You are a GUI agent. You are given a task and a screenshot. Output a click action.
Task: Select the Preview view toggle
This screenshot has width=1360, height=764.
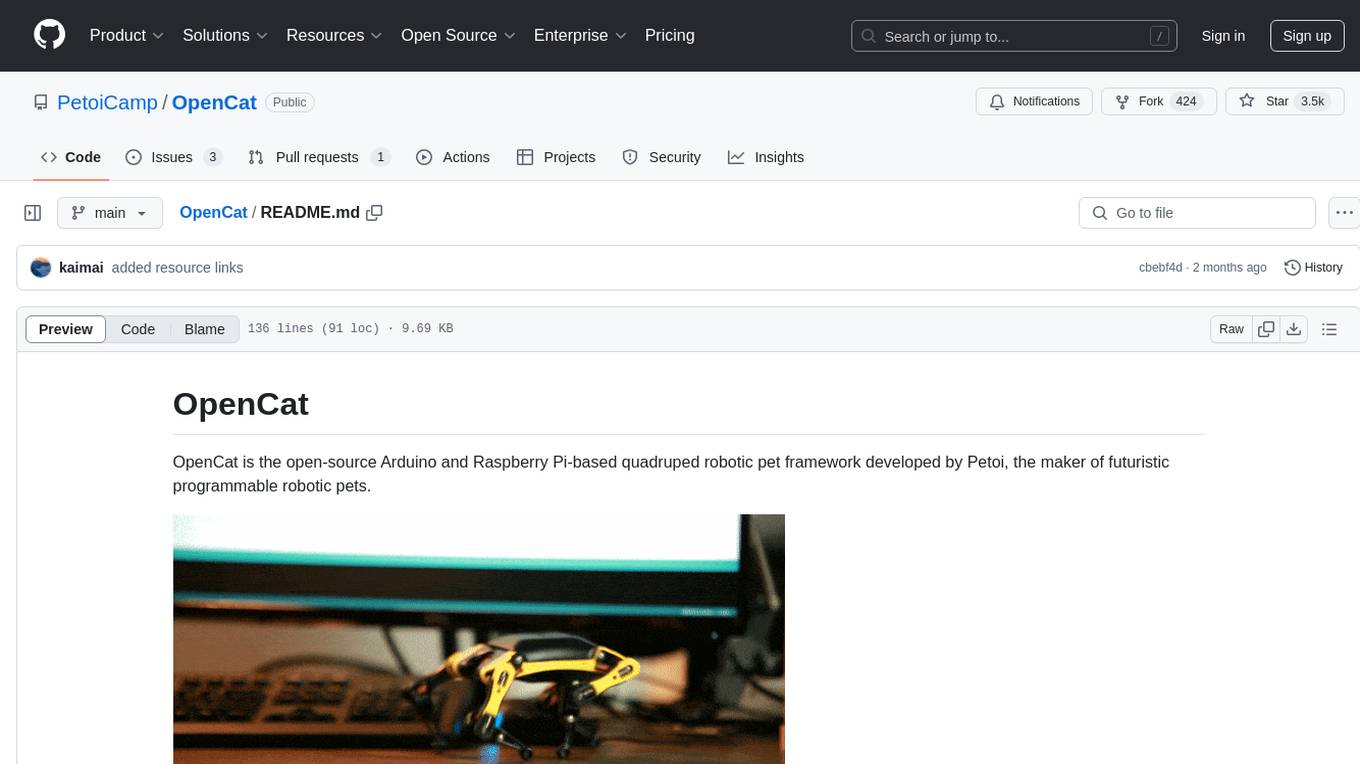66,329
